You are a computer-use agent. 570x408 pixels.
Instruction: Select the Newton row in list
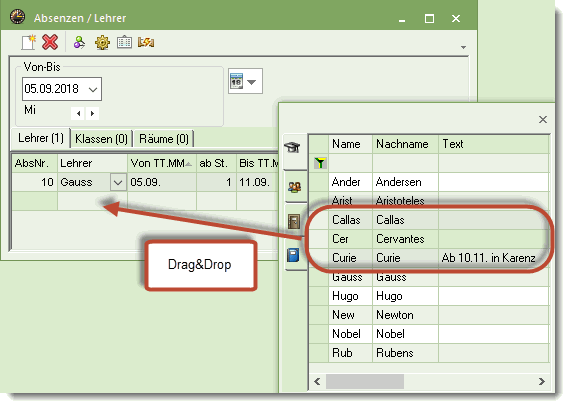429,315
